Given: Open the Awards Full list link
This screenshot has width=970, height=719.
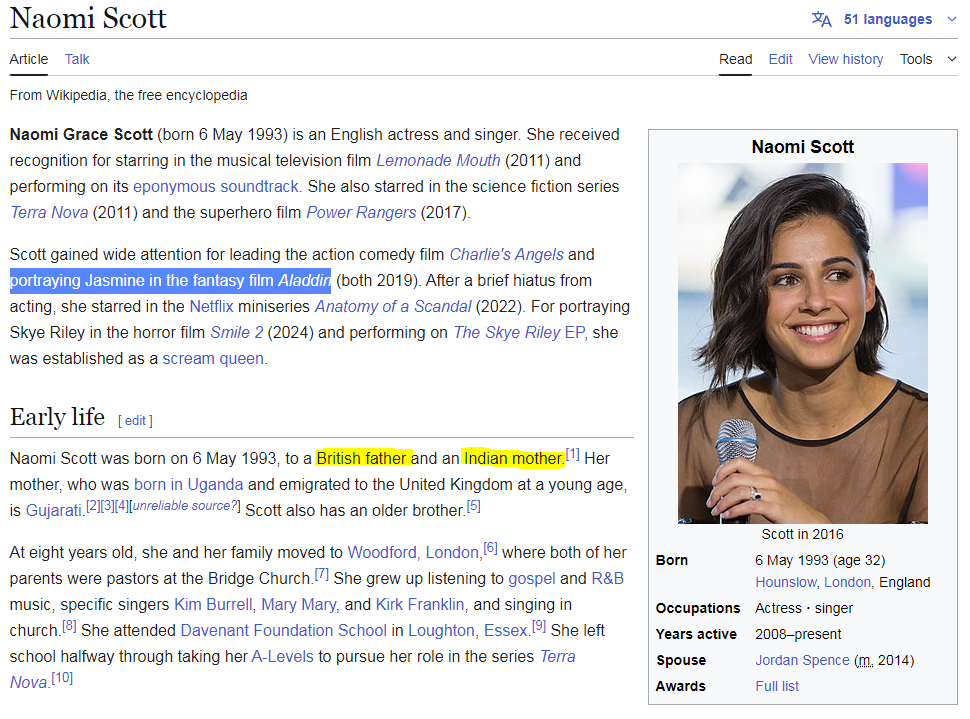Looking at the screenshot, I should pos(777,686).
